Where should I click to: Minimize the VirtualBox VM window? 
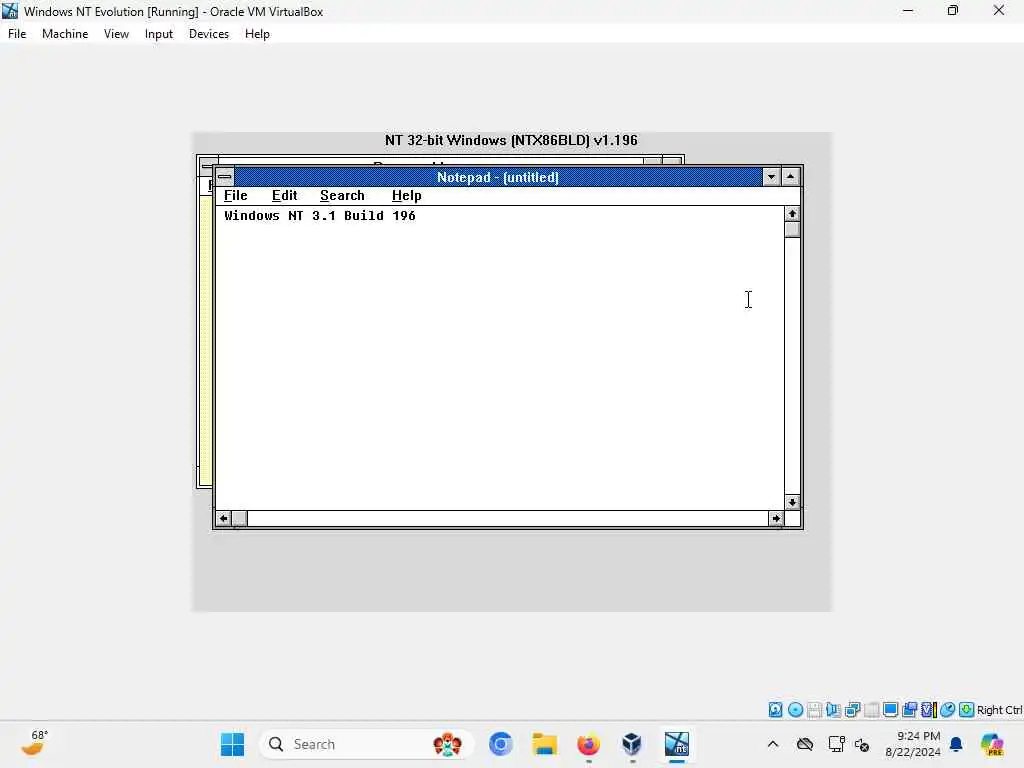point(908,11)
